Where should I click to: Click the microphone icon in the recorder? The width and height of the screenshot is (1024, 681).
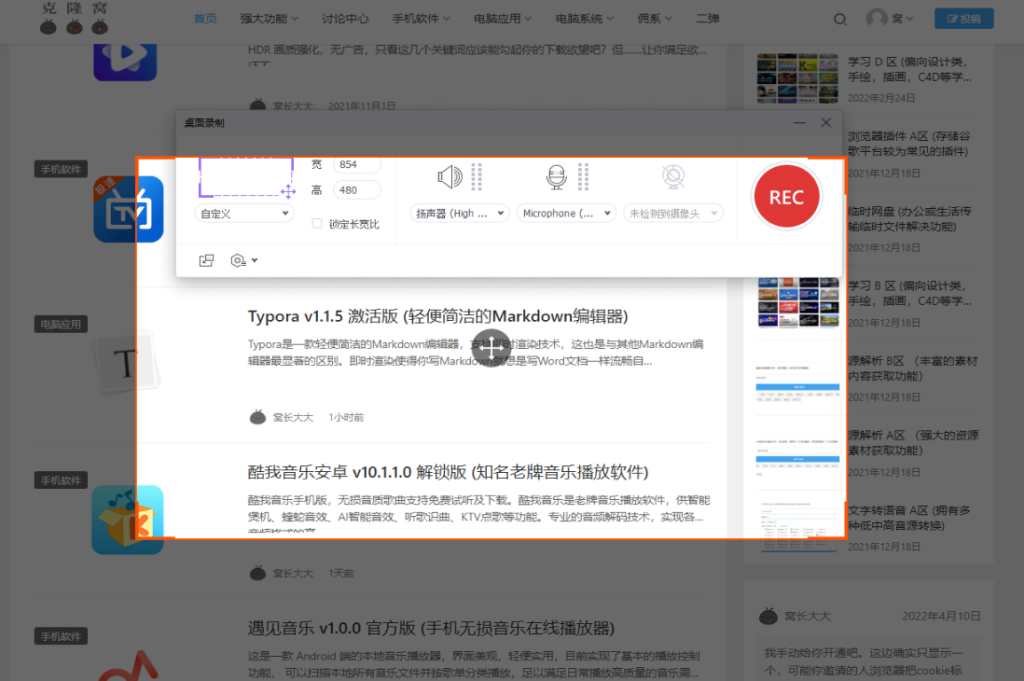556,177
